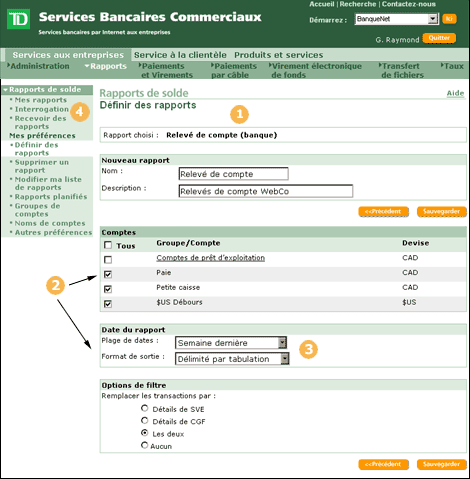Open Mes rapports in sidebar

point(41,100)
